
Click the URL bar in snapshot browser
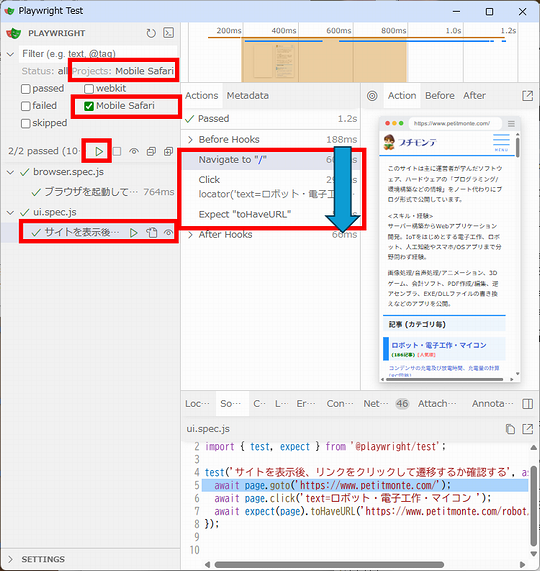point(455,124)
